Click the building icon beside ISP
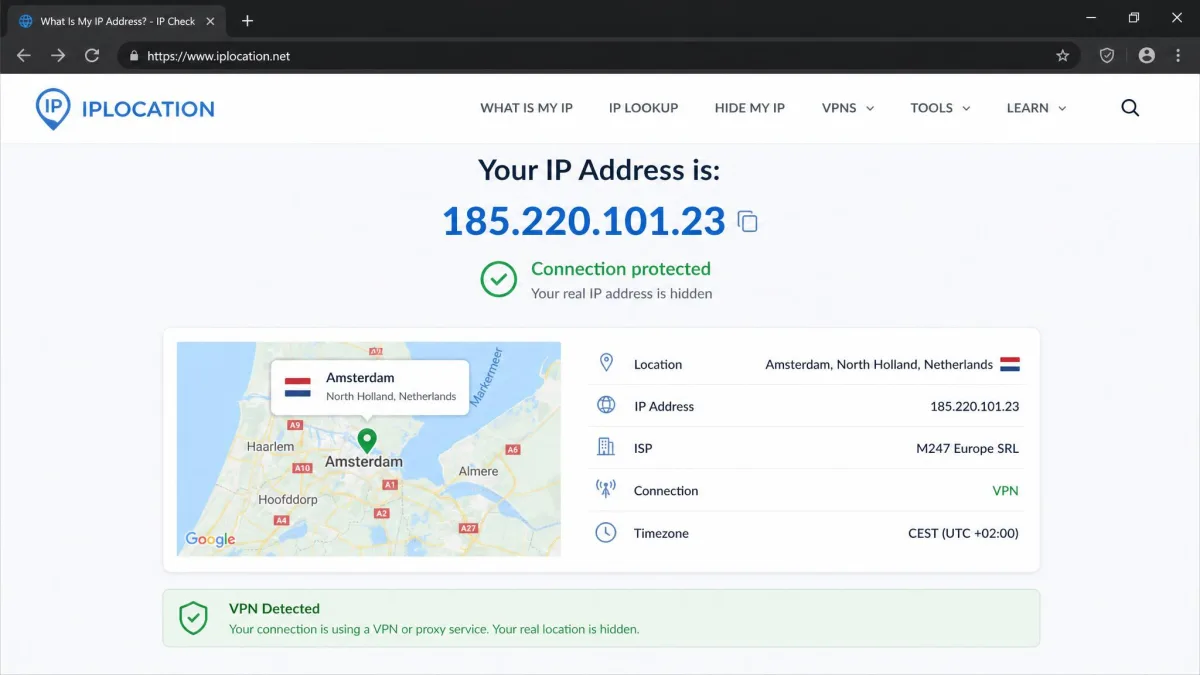This screenshot has height=675, width=1200. click(606, 447)
